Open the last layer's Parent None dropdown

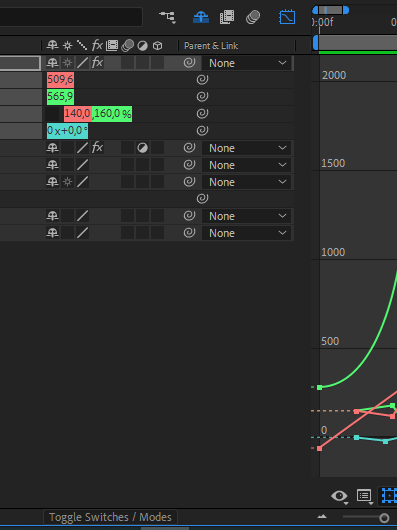(x=247, y=233)
